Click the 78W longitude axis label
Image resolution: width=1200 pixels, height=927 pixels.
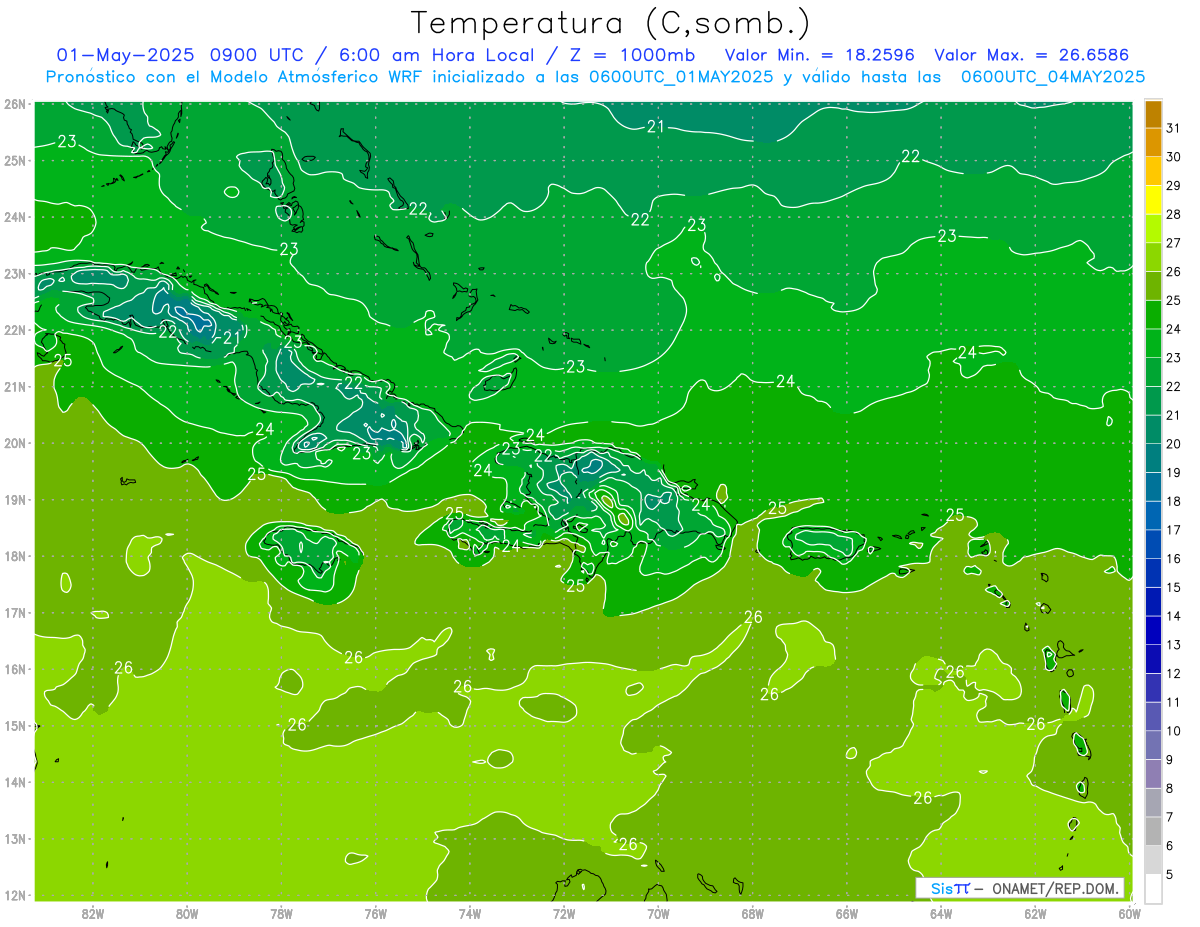pos(281,913)
